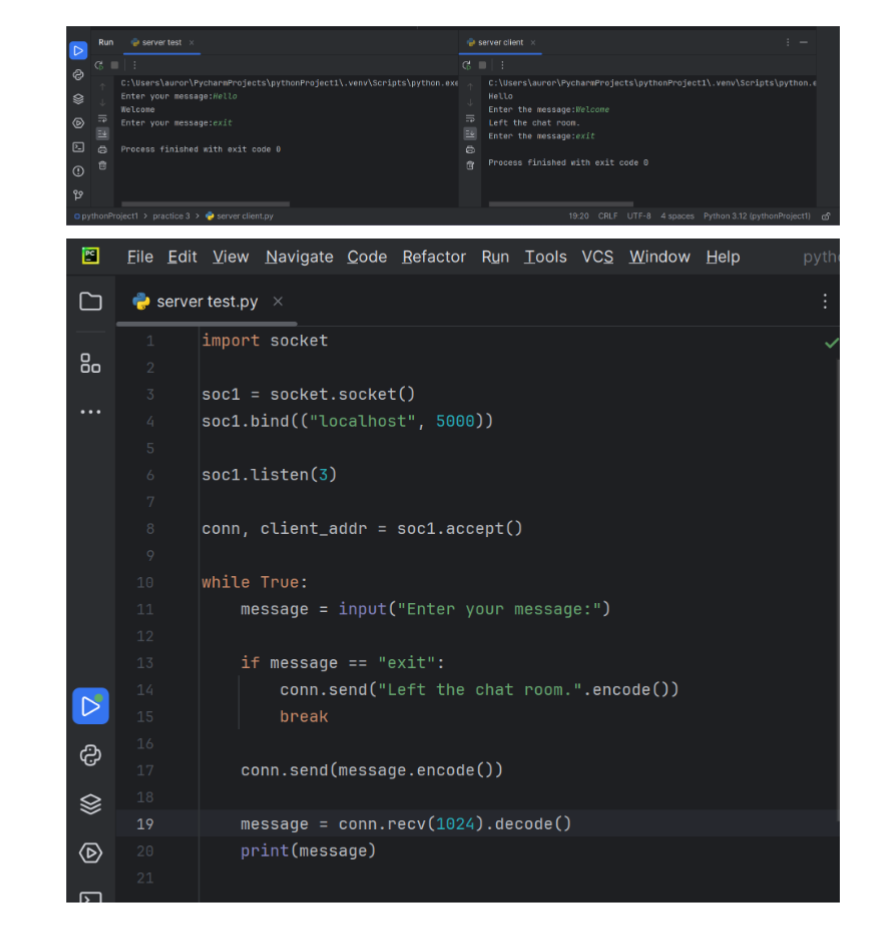Open the Window menu

click(660, 257)
